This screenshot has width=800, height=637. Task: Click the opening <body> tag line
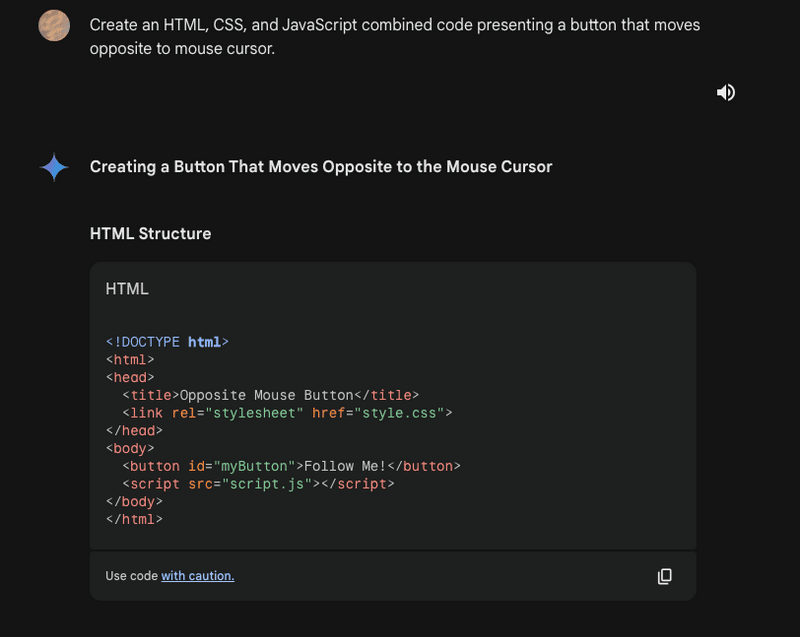130,449
